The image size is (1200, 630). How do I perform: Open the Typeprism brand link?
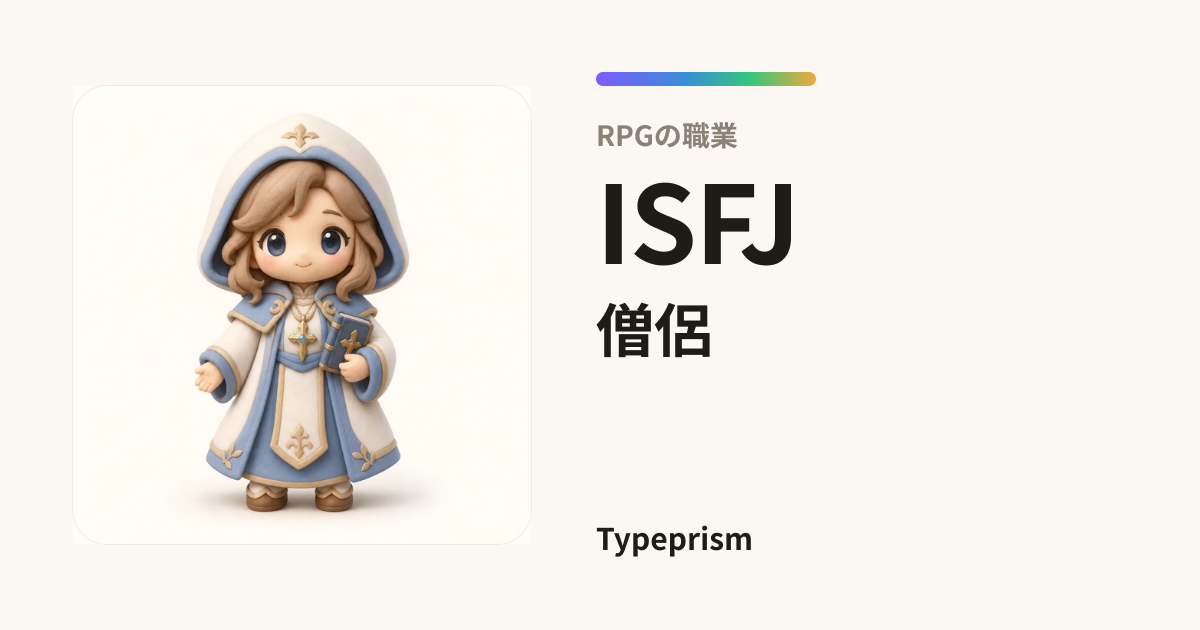pos(674,539)
